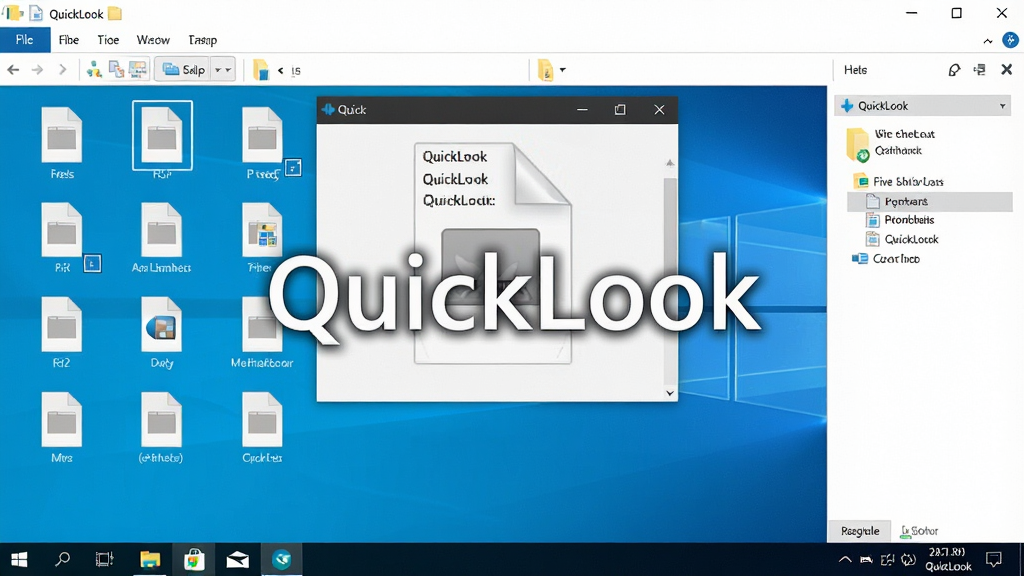
Task: Select the Caar Inob tree item
Action: coord(886,259)
